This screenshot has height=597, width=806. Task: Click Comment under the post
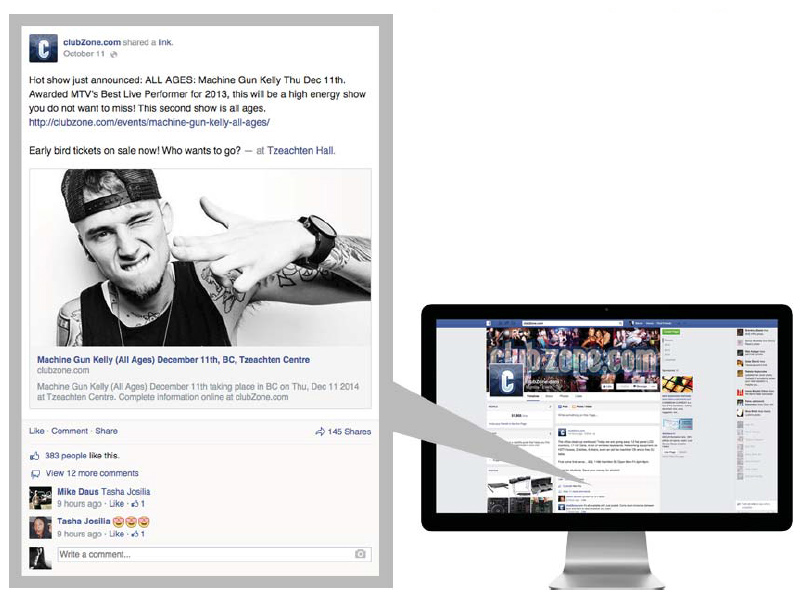point(69,431)
